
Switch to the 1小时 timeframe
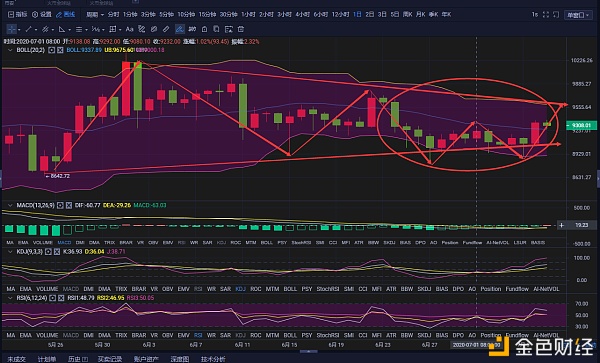point(248,15)
